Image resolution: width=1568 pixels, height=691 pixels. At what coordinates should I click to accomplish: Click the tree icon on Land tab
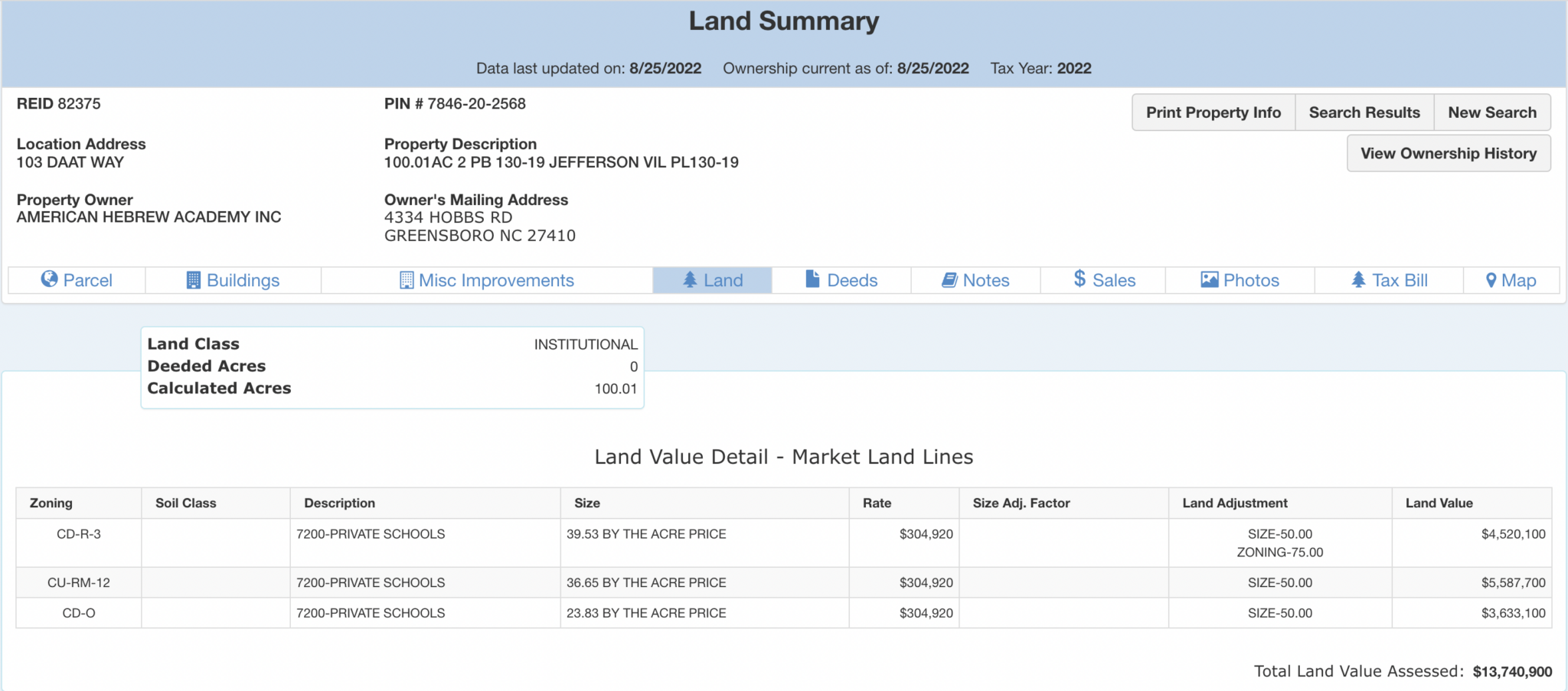pos(690,280)
